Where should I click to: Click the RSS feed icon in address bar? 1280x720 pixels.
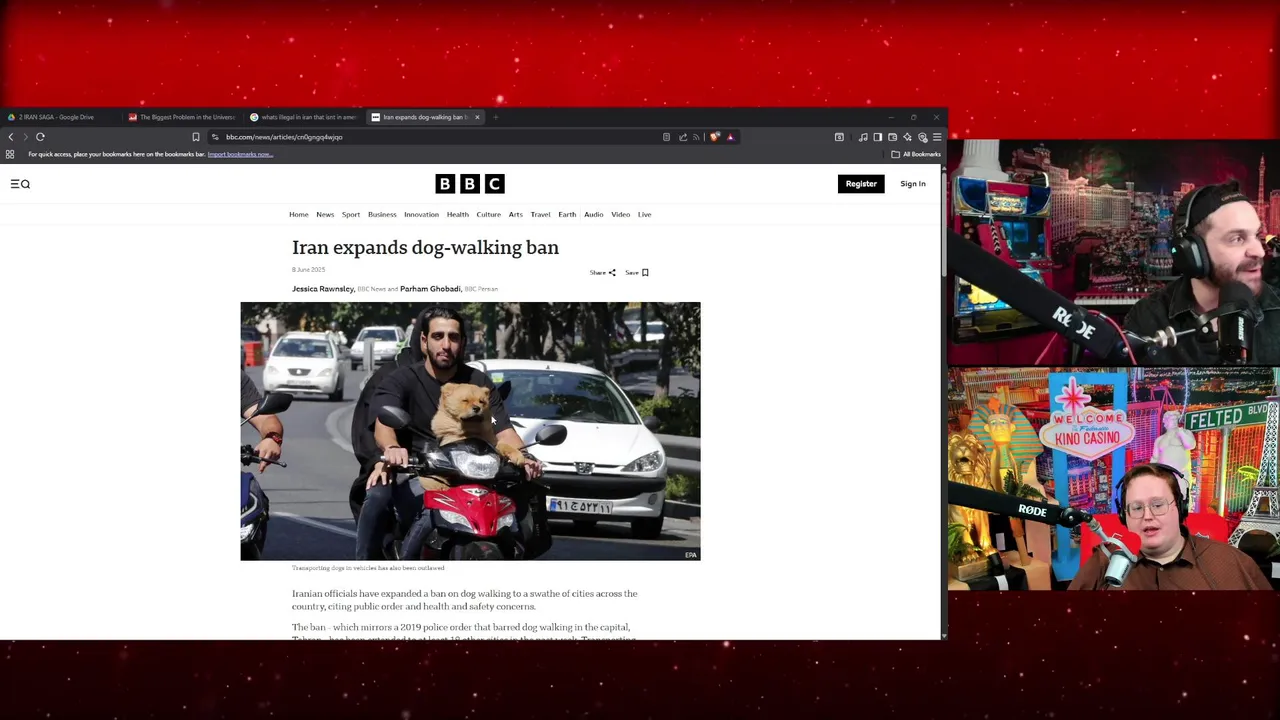(x=697, y=137)
